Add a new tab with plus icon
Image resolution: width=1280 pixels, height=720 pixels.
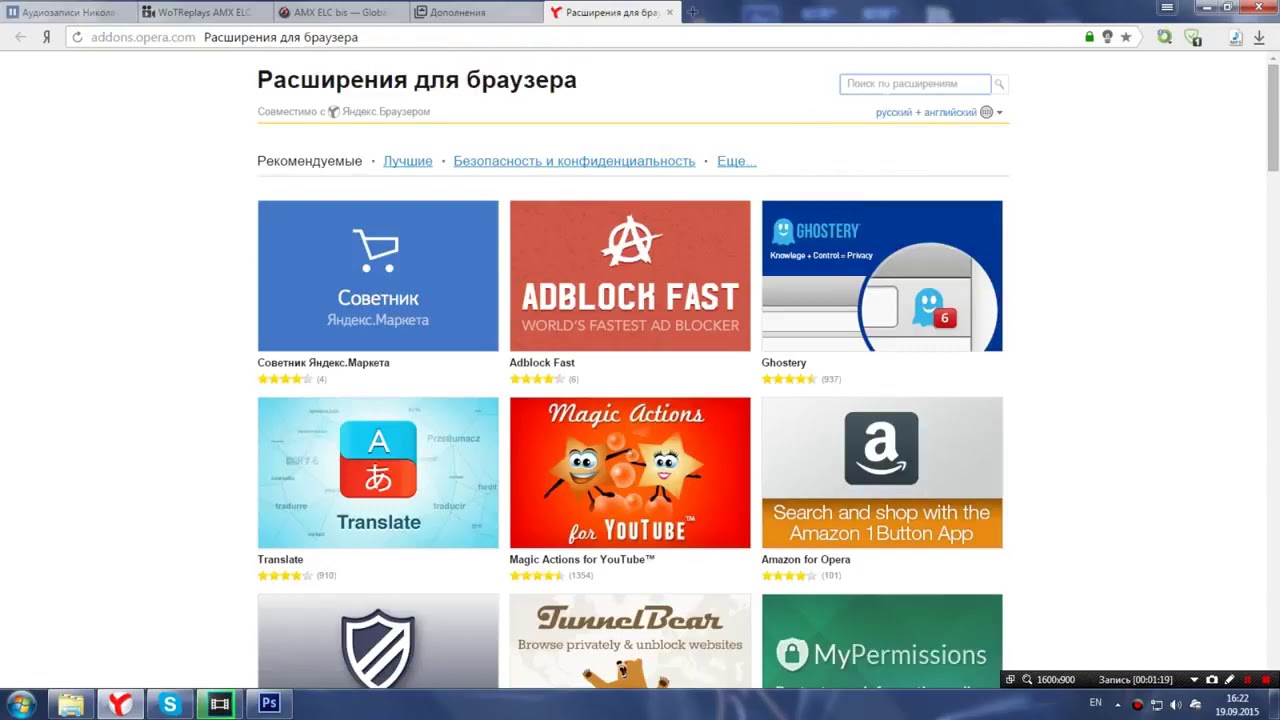tap(692, 12)
